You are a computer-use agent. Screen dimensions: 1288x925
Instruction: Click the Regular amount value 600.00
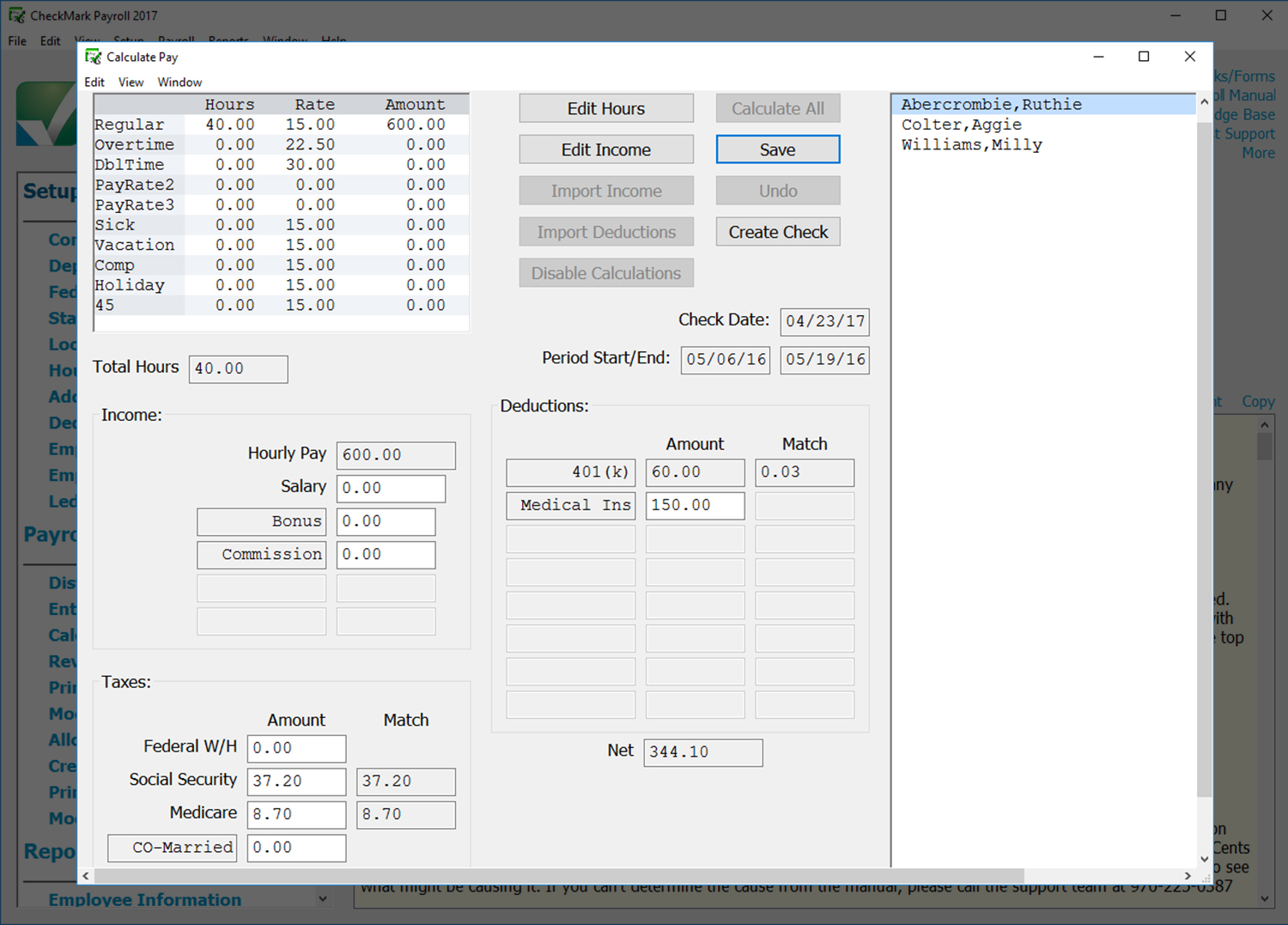[x=416, y=125]
